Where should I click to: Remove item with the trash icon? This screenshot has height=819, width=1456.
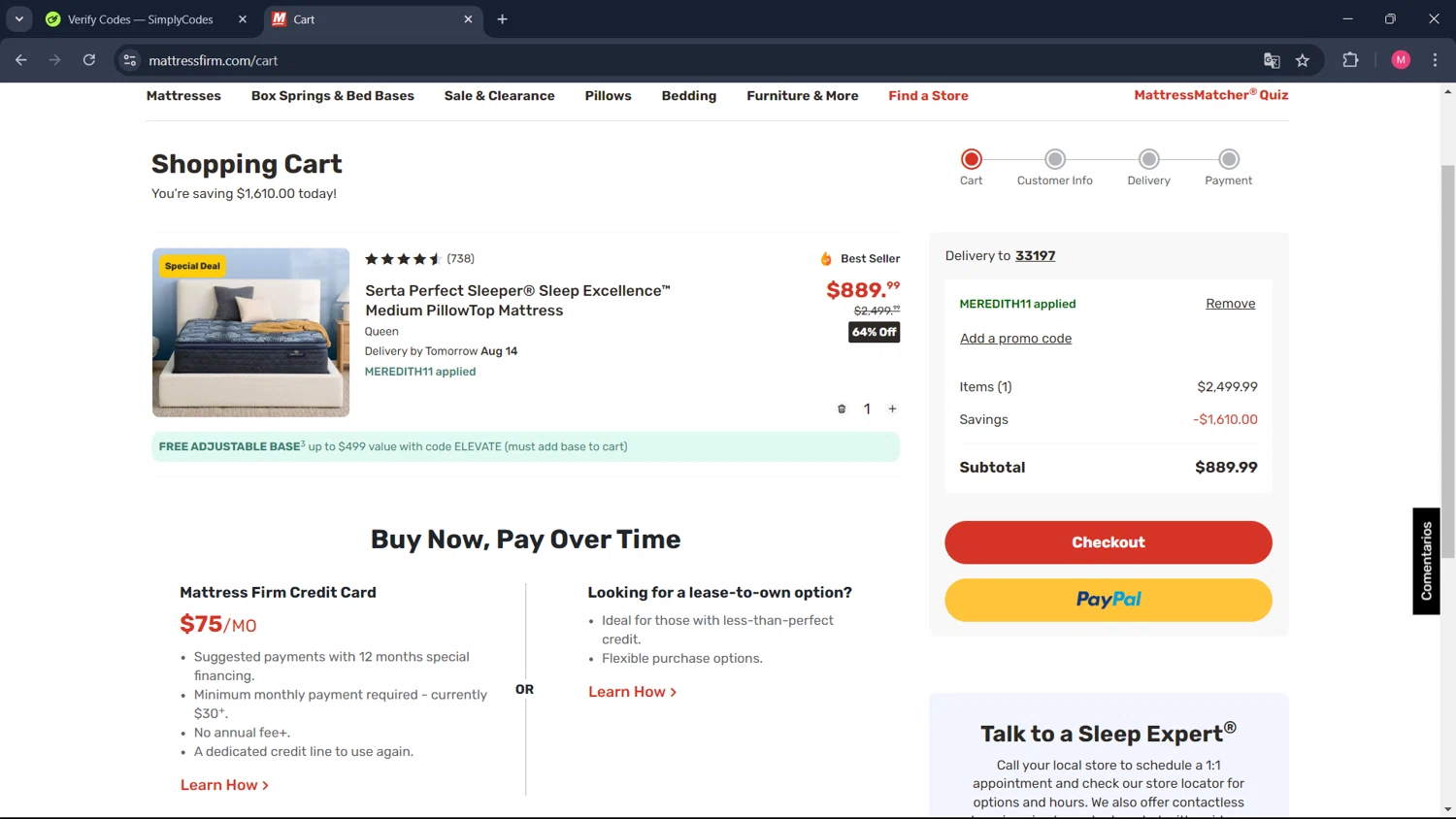(842, 409)
